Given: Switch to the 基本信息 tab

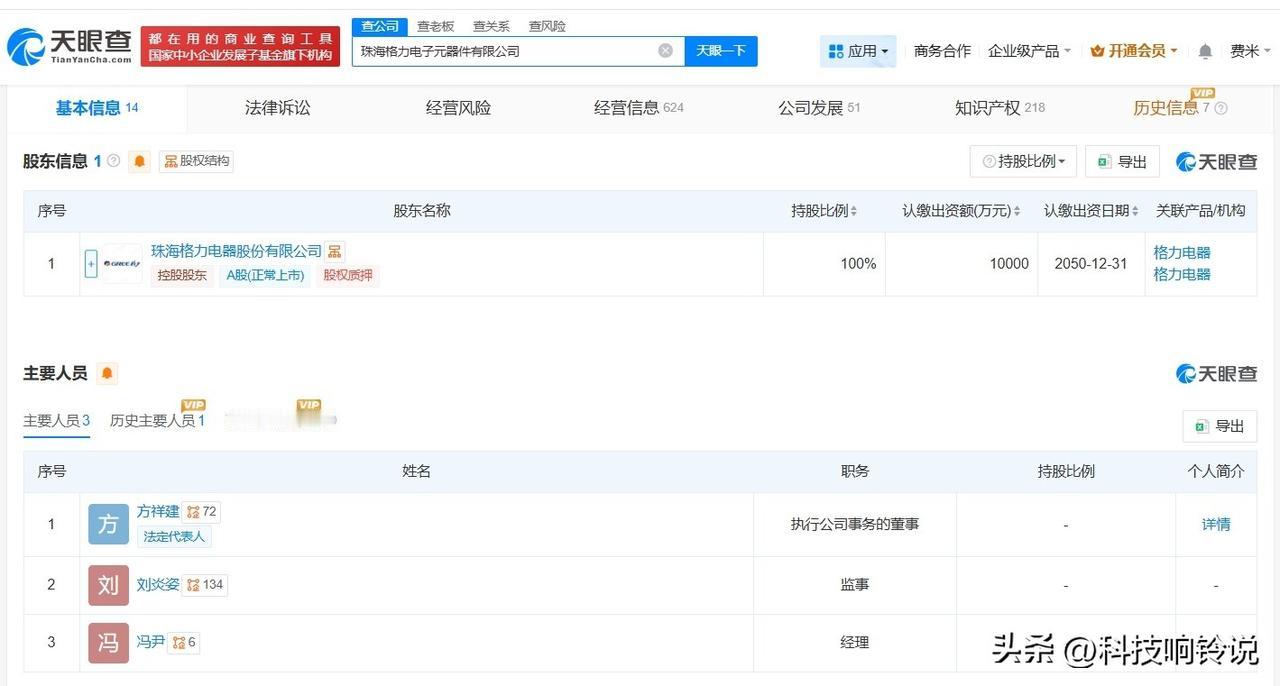Looking at the screenshot, I should click(x=97, y=108).
